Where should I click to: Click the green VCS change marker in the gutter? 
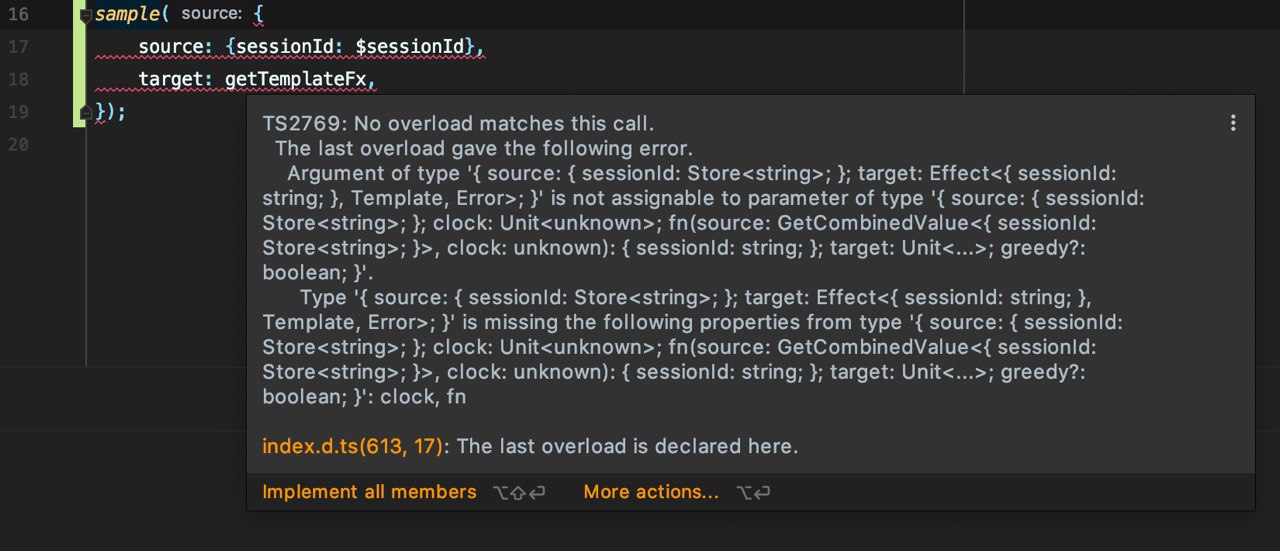(x=78, y=63)
